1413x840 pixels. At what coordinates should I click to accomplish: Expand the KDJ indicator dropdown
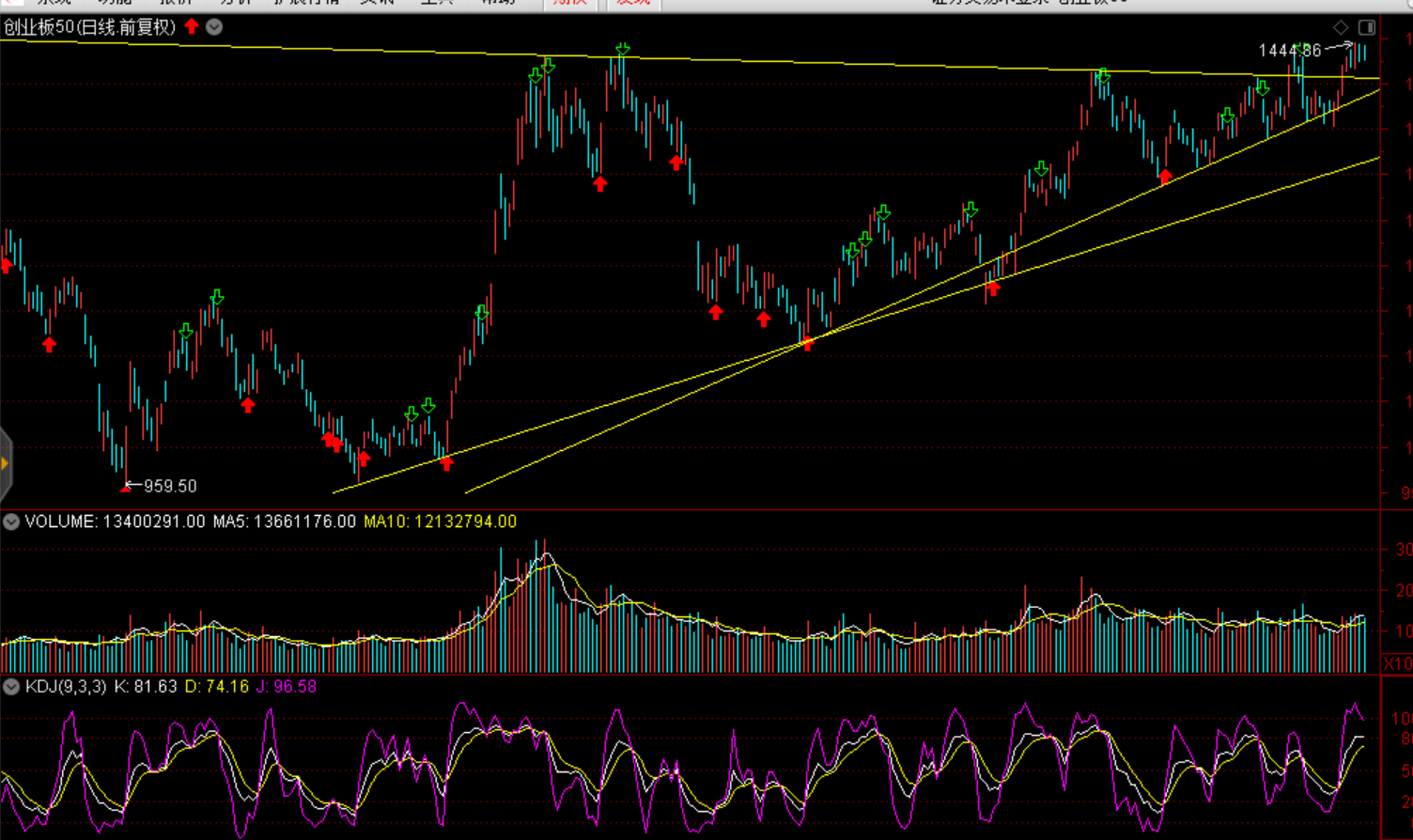[x=11, y=687]
